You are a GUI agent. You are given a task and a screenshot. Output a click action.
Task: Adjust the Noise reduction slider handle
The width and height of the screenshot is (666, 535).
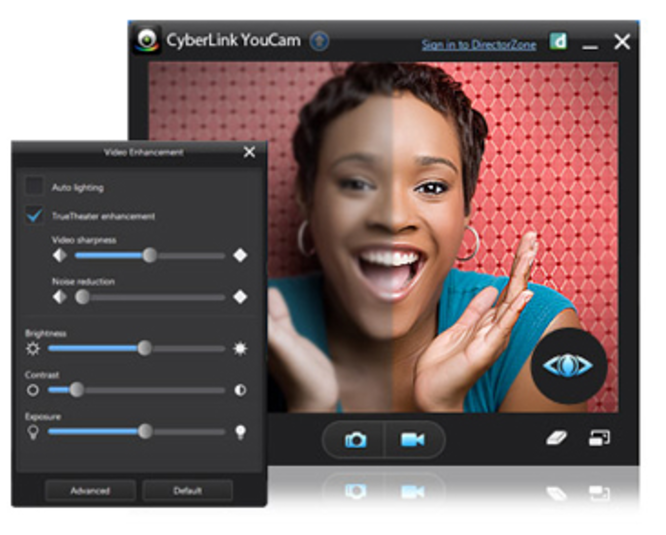(x=82, y=297)
